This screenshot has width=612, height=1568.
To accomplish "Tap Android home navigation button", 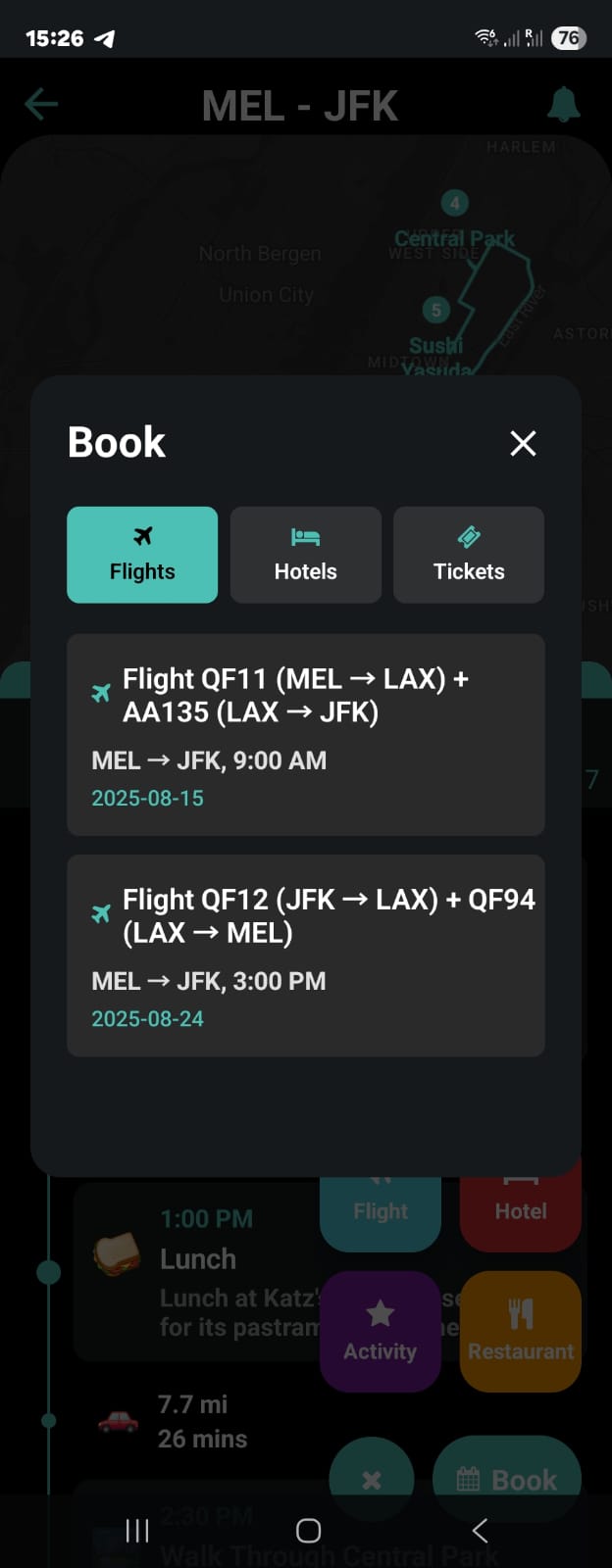I will click(x=308, y=1531).
